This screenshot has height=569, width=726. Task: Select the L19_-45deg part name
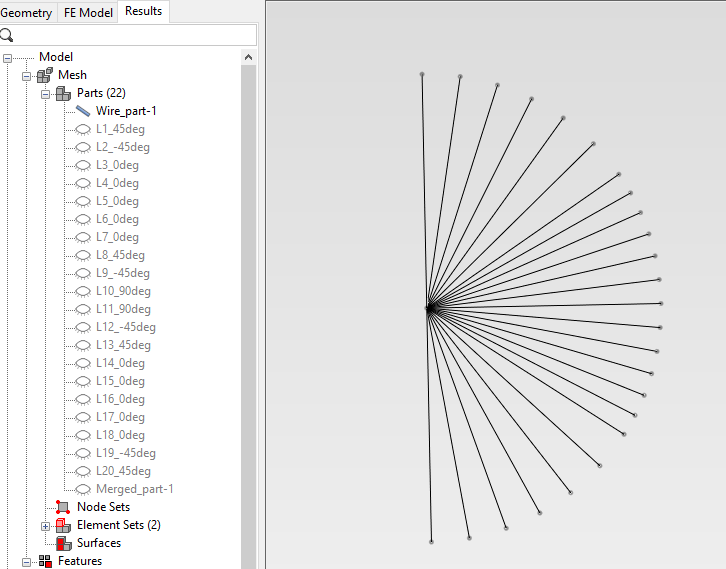(x=125, y=453)
